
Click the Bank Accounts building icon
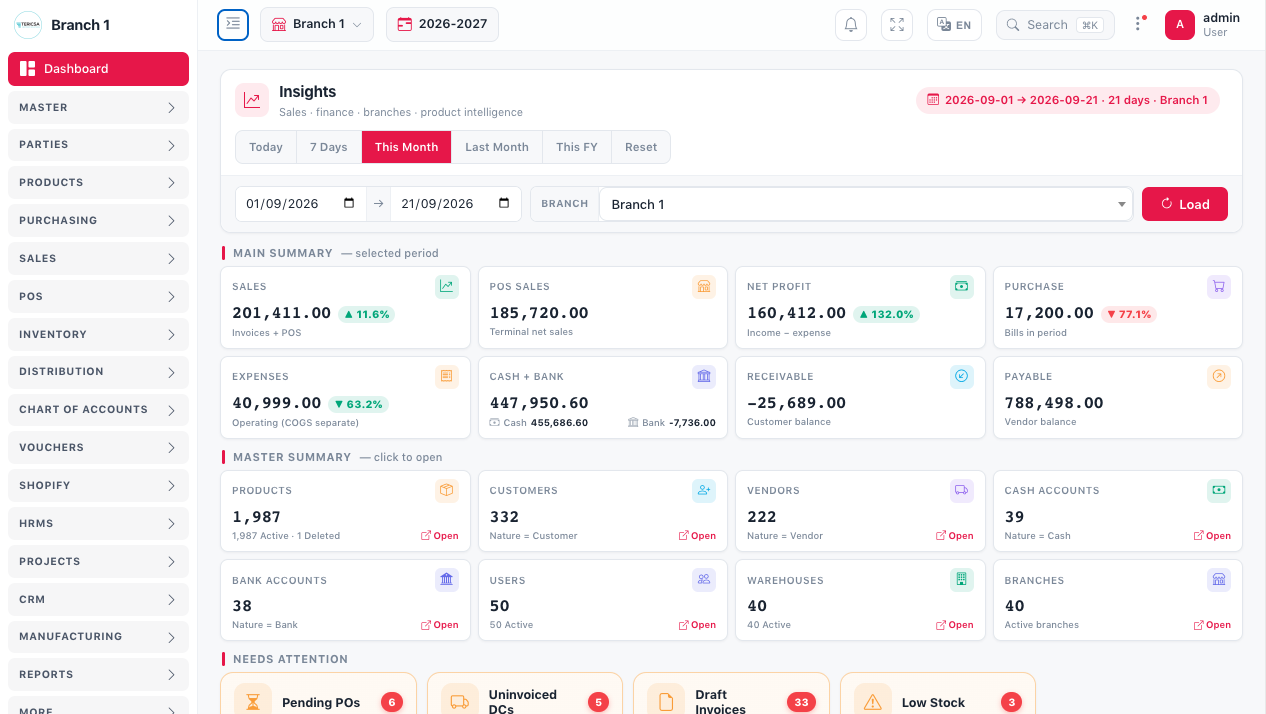point(447,580)
